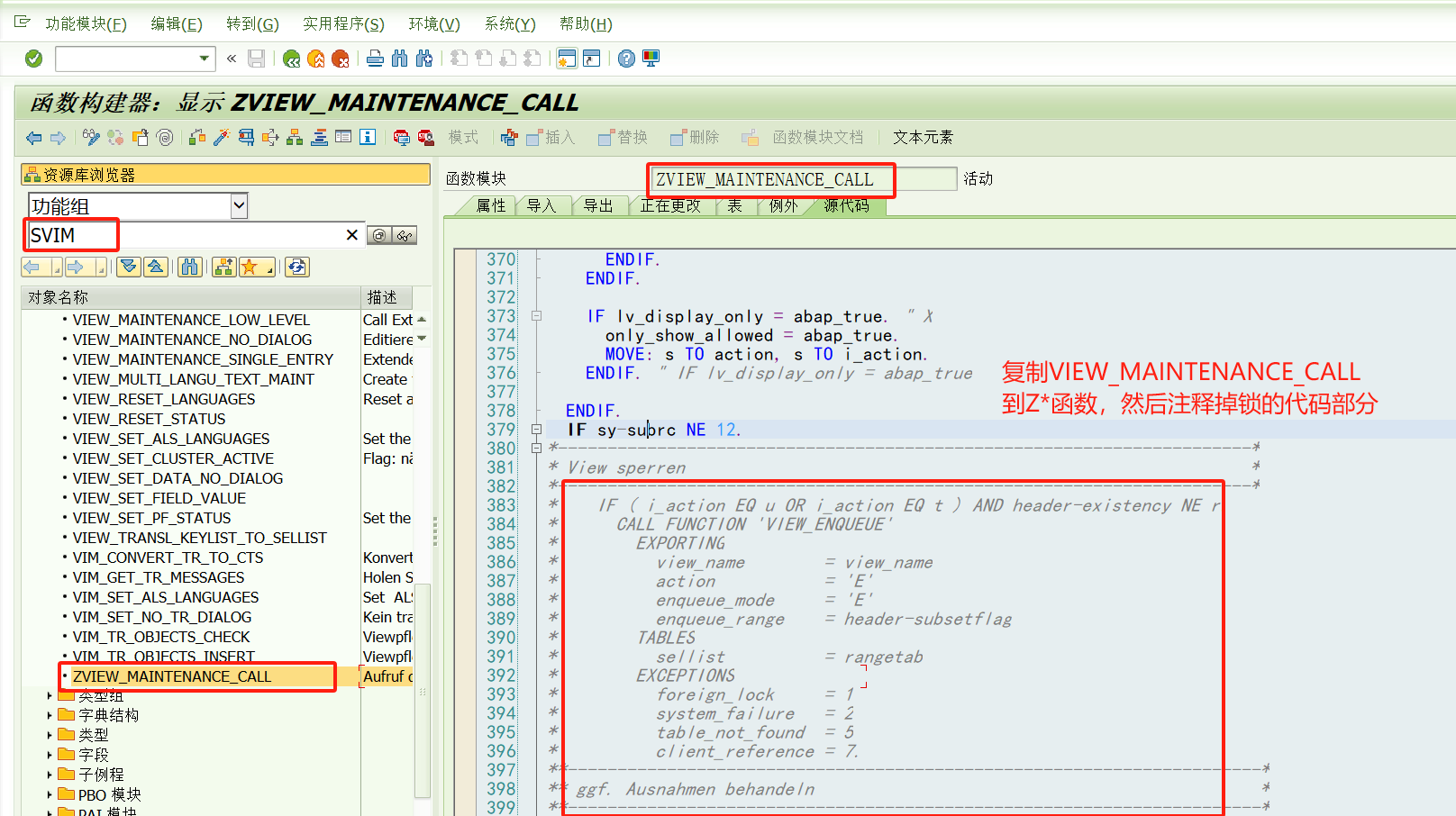Image resolution: width=1456 pixels, height=816 pixels.
Task: Expand the 类型 folder
Action: pyautogui.click(x=50, y=735)
